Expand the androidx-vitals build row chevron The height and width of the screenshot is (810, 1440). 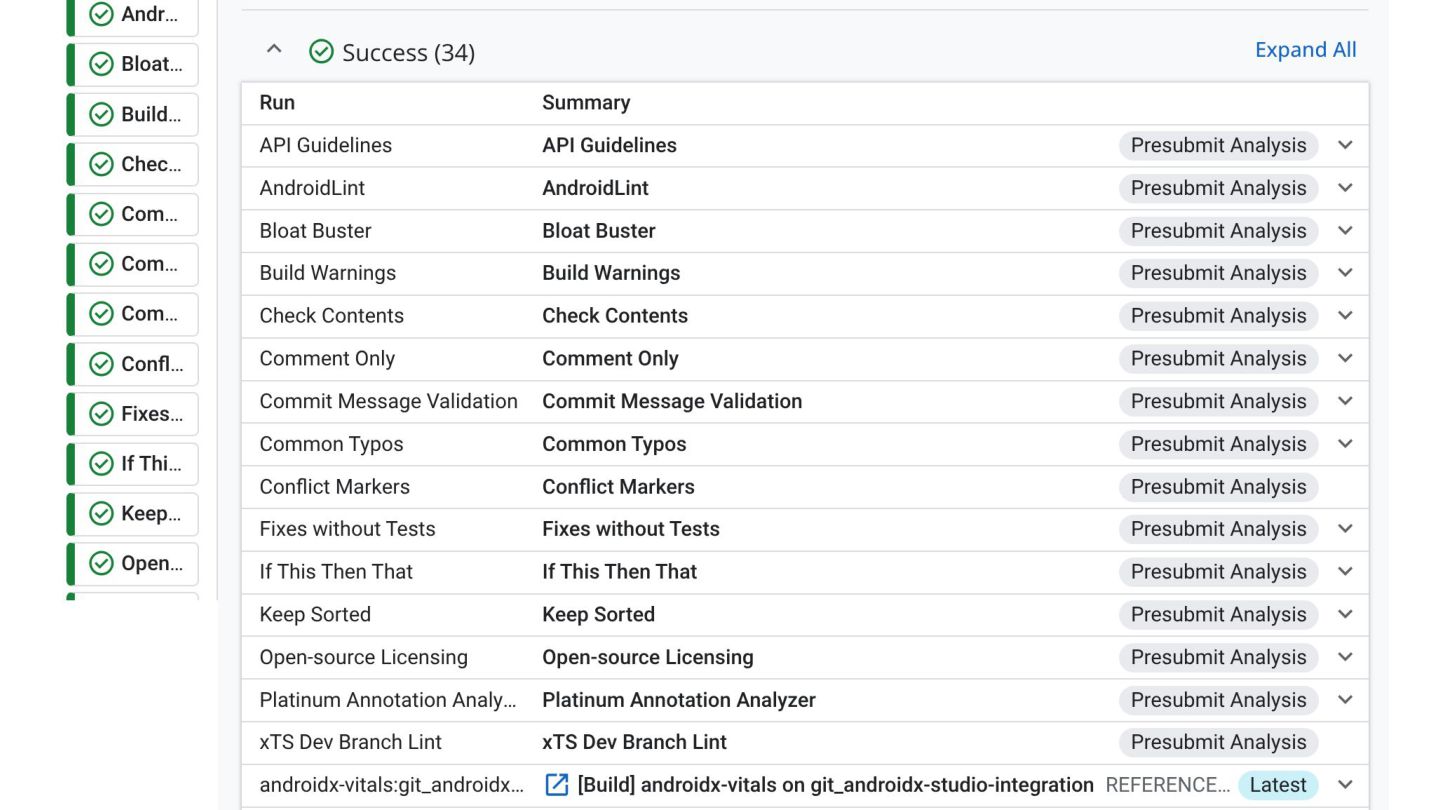1345,785
